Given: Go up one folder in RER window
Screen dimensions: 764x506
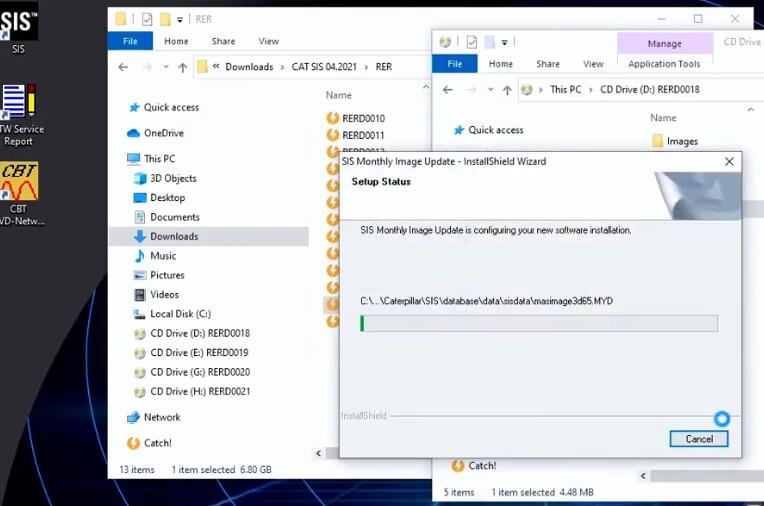Looking at the screenshot, I should pos(183,67).
